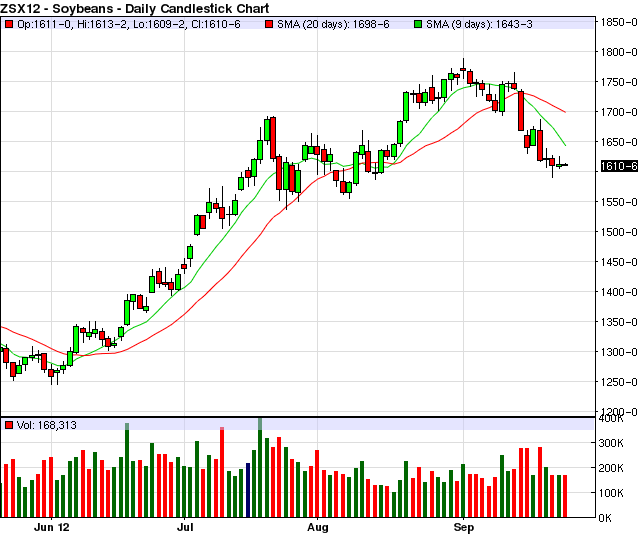This screenshot has width=640, height=536.
Task: Click the last red volume bar
Action: (565, 496)
